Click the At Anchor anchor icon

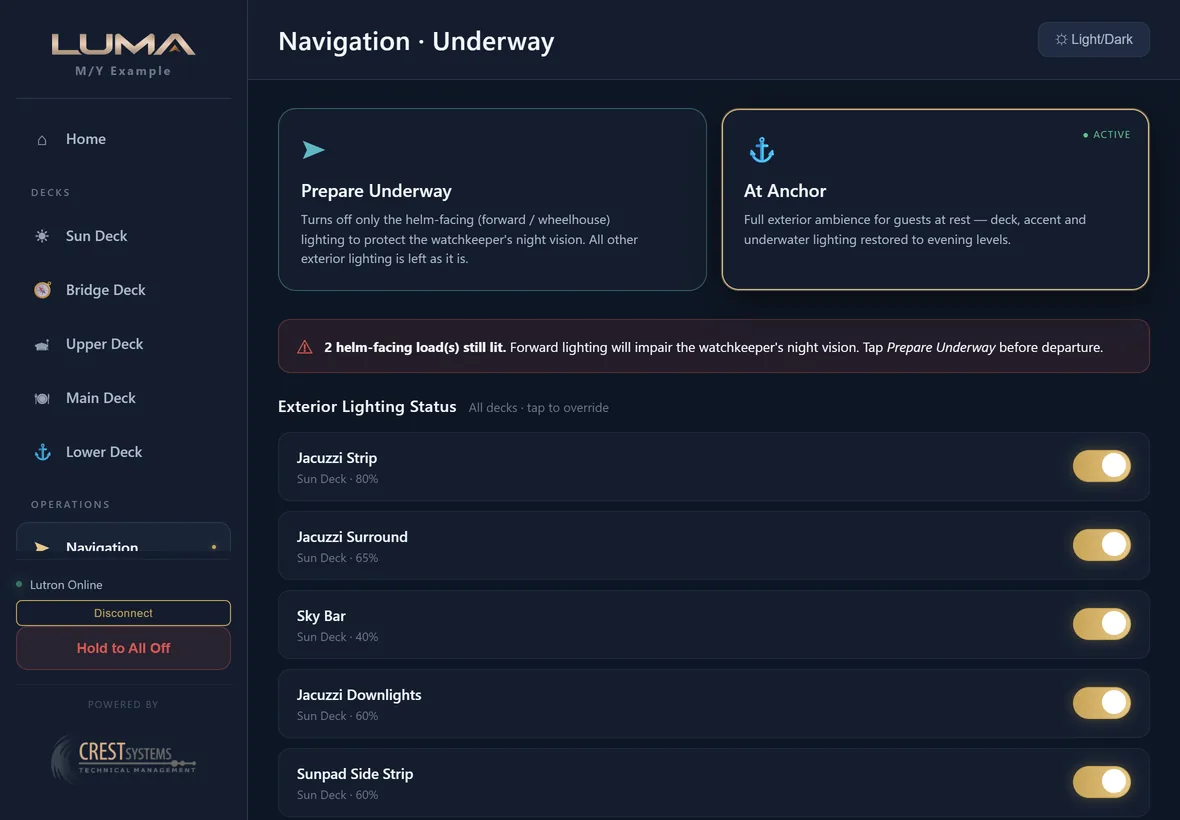pyautogui.click(x=762, y=150)
